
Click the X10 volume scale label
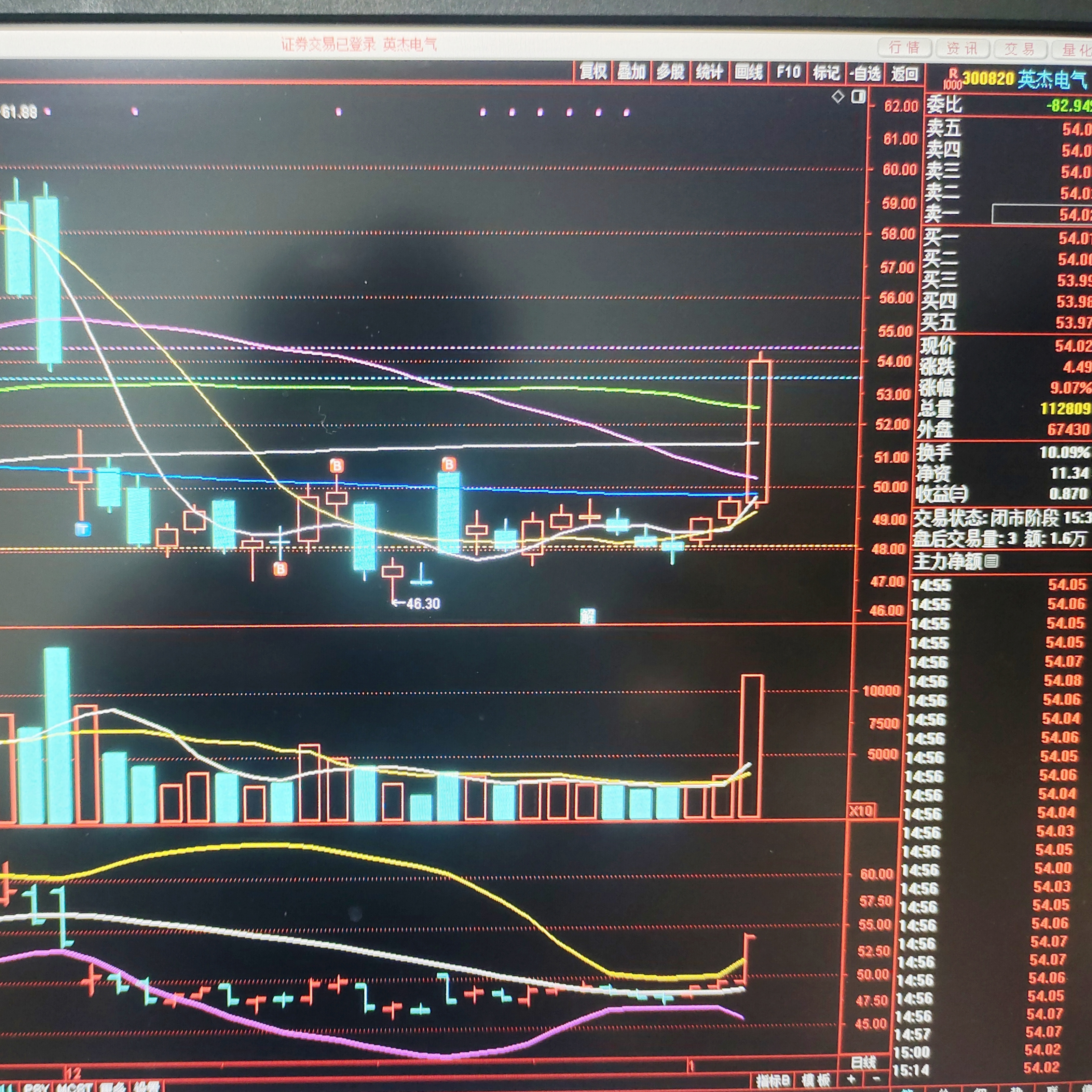861,811
